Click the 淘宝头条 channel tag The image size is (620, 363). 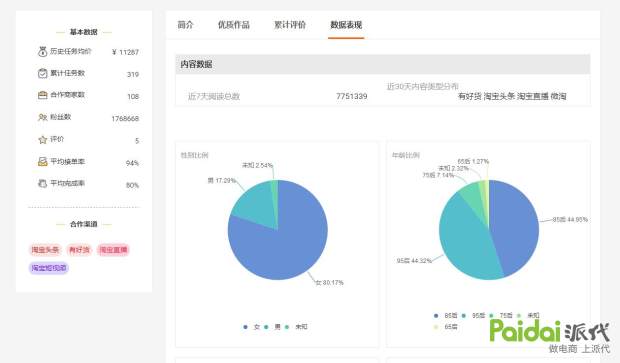[45, 250]
